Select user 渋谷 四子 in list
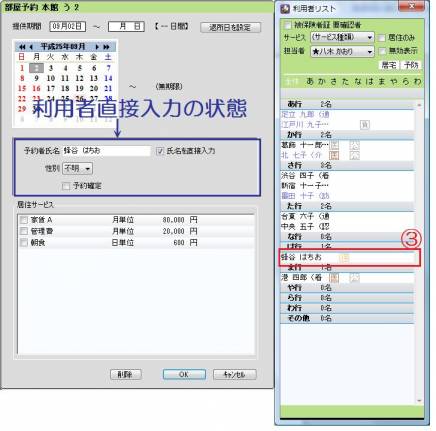This screenshot has height=431, width=436. [347, 176]
